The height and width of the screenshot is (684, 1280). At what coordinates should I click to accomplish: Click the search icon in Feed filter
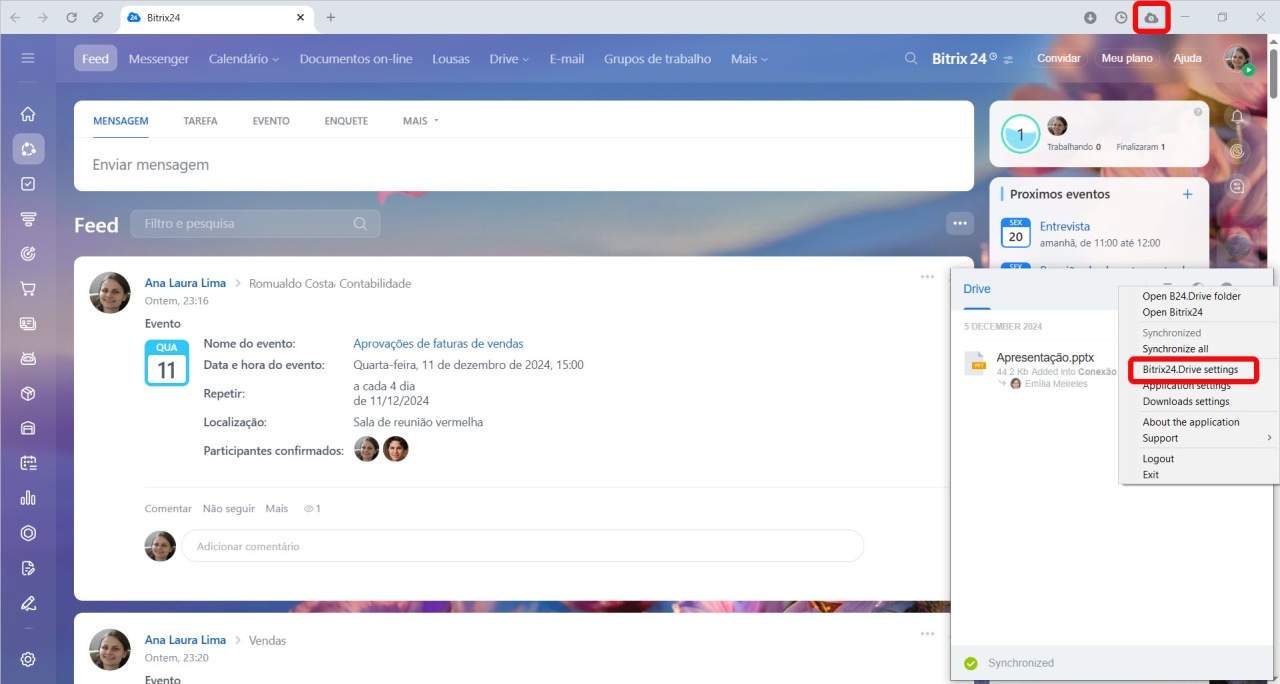pyautogui.click(x=360, y=224)
